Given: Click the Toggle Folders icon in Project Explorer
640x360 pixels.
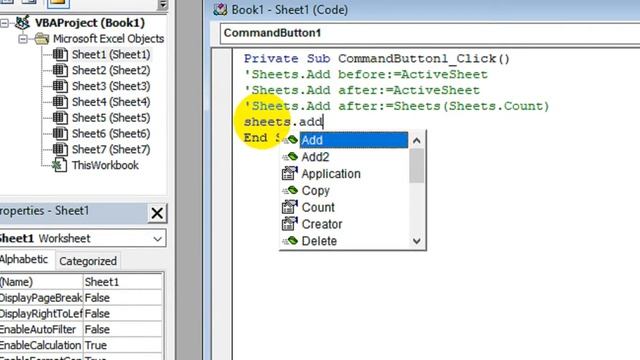Looking at the screenshot, I should [58, 3].
